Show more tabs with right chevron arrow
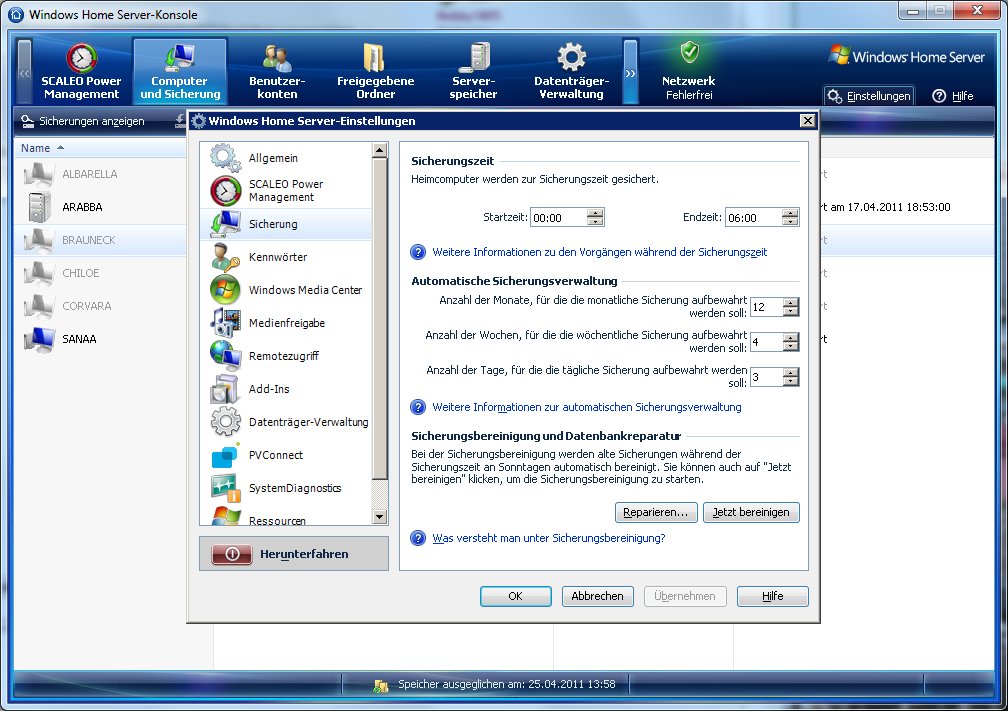Viewport: 1008px width, 711px height. [631, 72]
